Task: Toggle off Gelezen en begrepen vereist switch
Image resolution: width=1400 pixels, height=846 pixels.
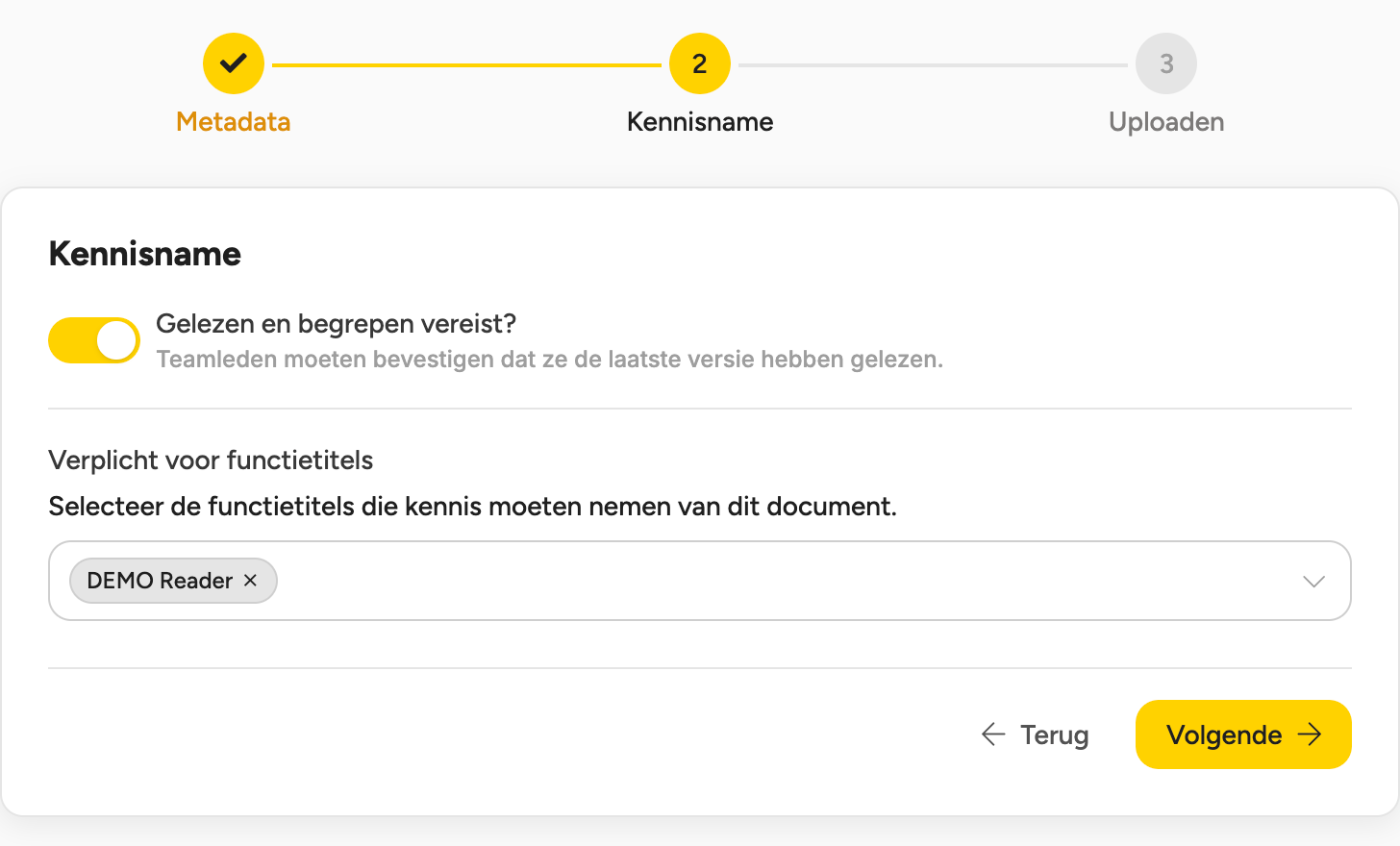Action: coord(94,341)
